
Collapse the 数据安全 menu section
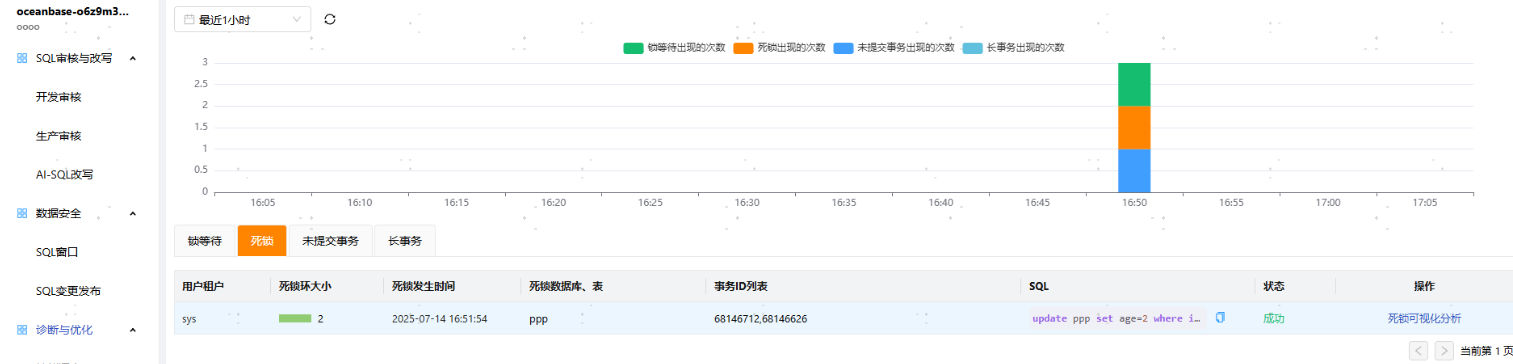pos(132,213)
